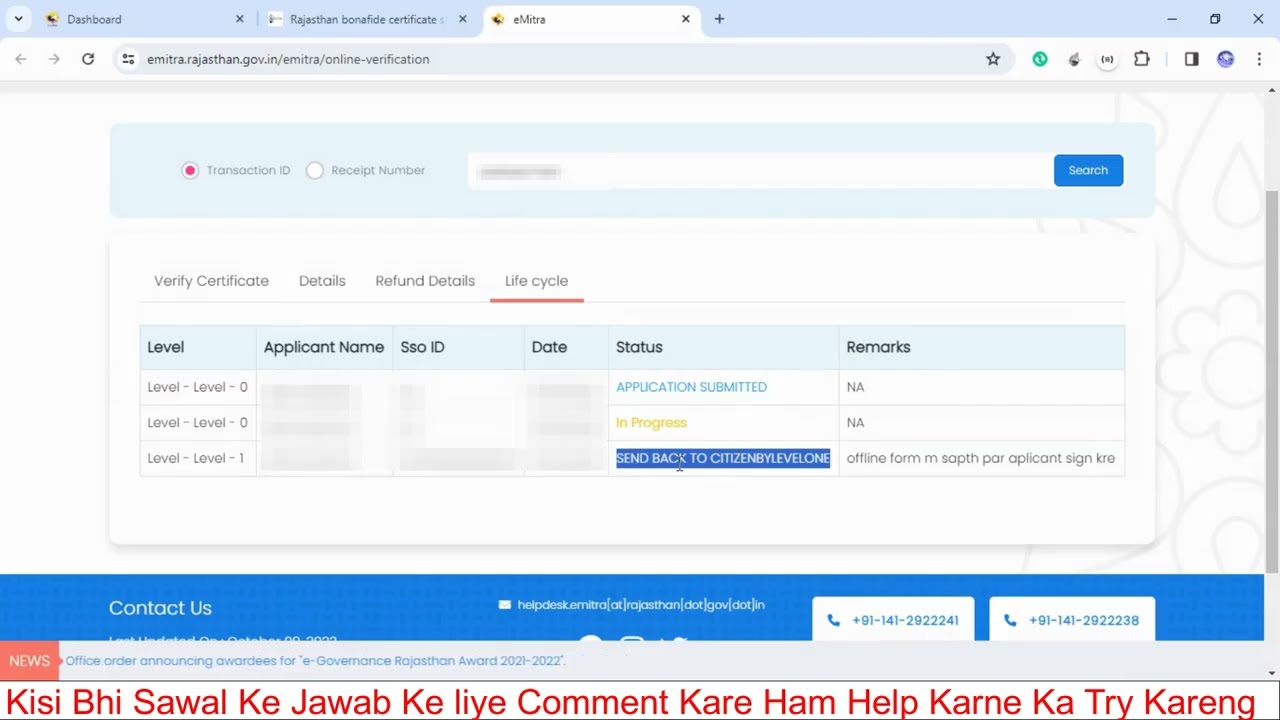Click the helpdesk email address link
The image size is (1280, 720).
[641, 605]
